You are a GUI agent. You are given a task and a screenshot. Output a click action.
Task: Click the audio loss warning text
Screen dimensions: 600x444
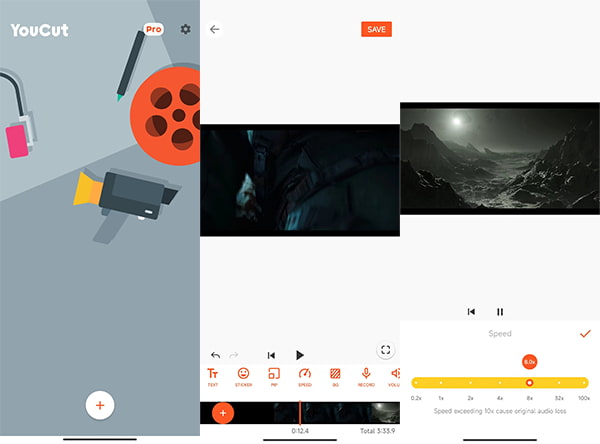(x=500, y=411)
